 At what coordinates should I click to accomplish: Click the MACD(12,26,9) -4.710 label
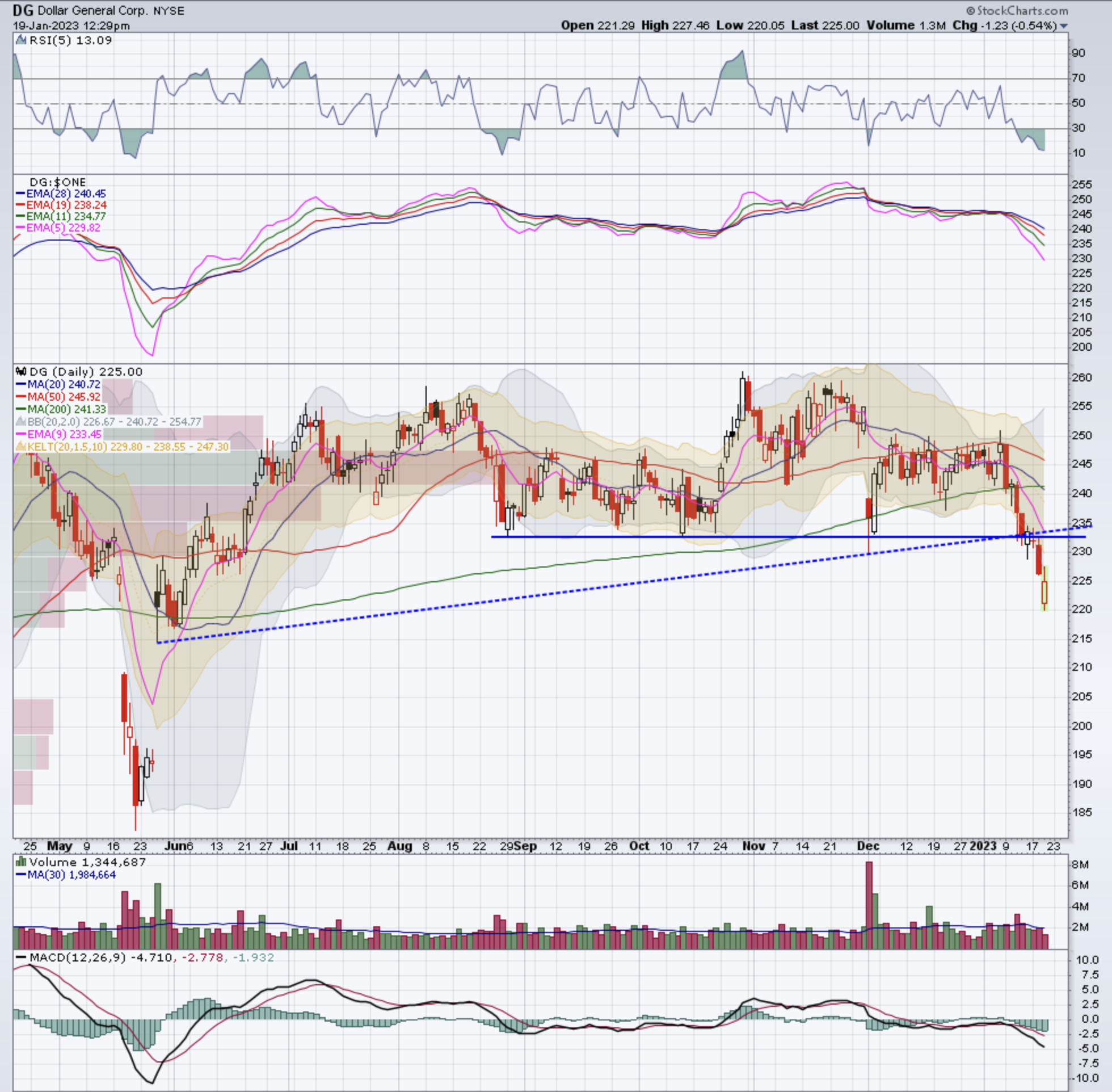94,957
